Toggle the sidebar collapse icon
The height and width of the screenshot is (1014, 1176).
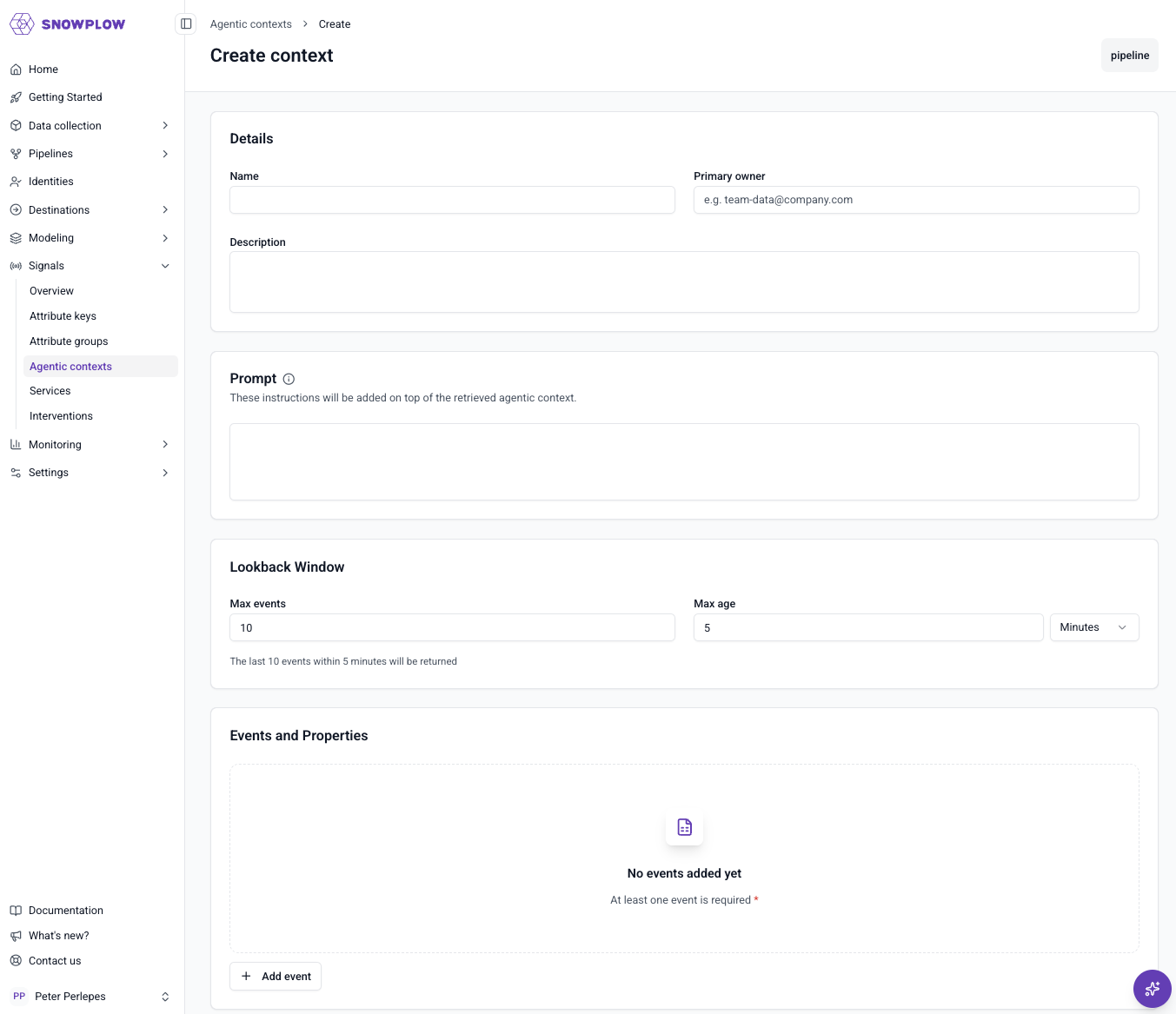click(x=186, y=23)
